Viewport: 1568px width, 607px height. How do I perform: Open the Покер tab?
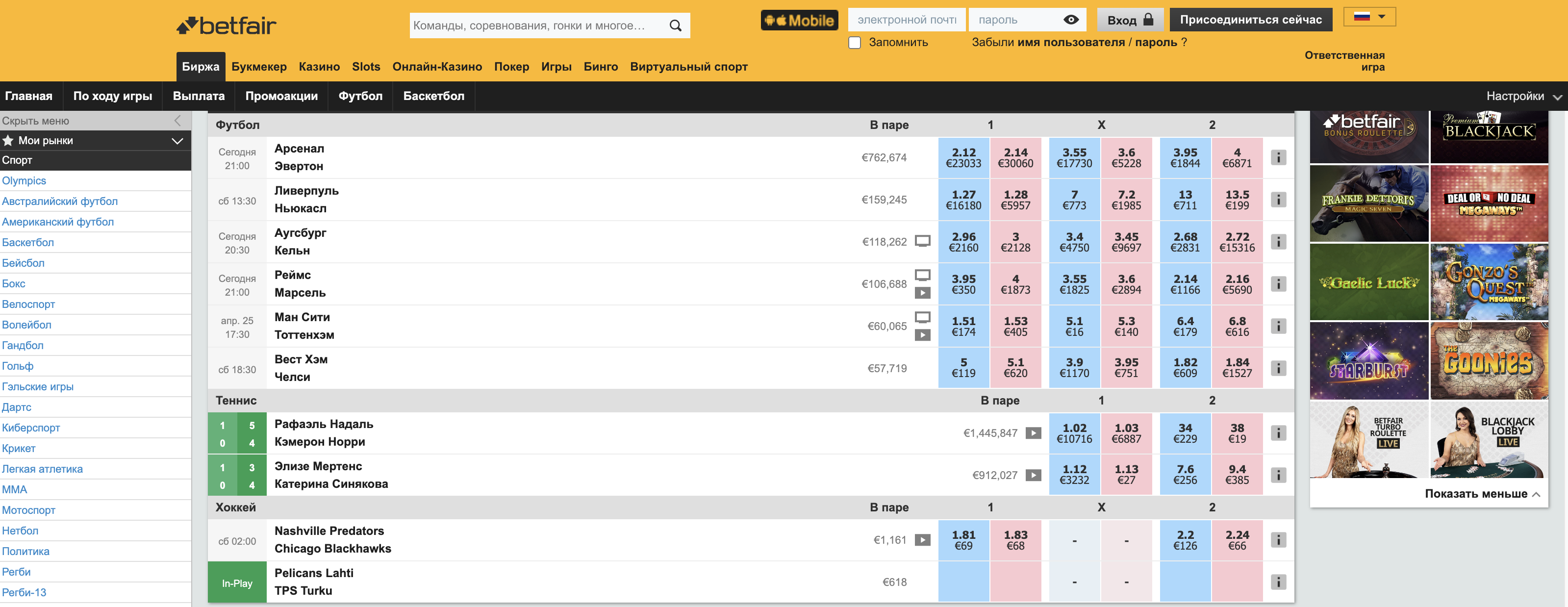tap(511, 67)
